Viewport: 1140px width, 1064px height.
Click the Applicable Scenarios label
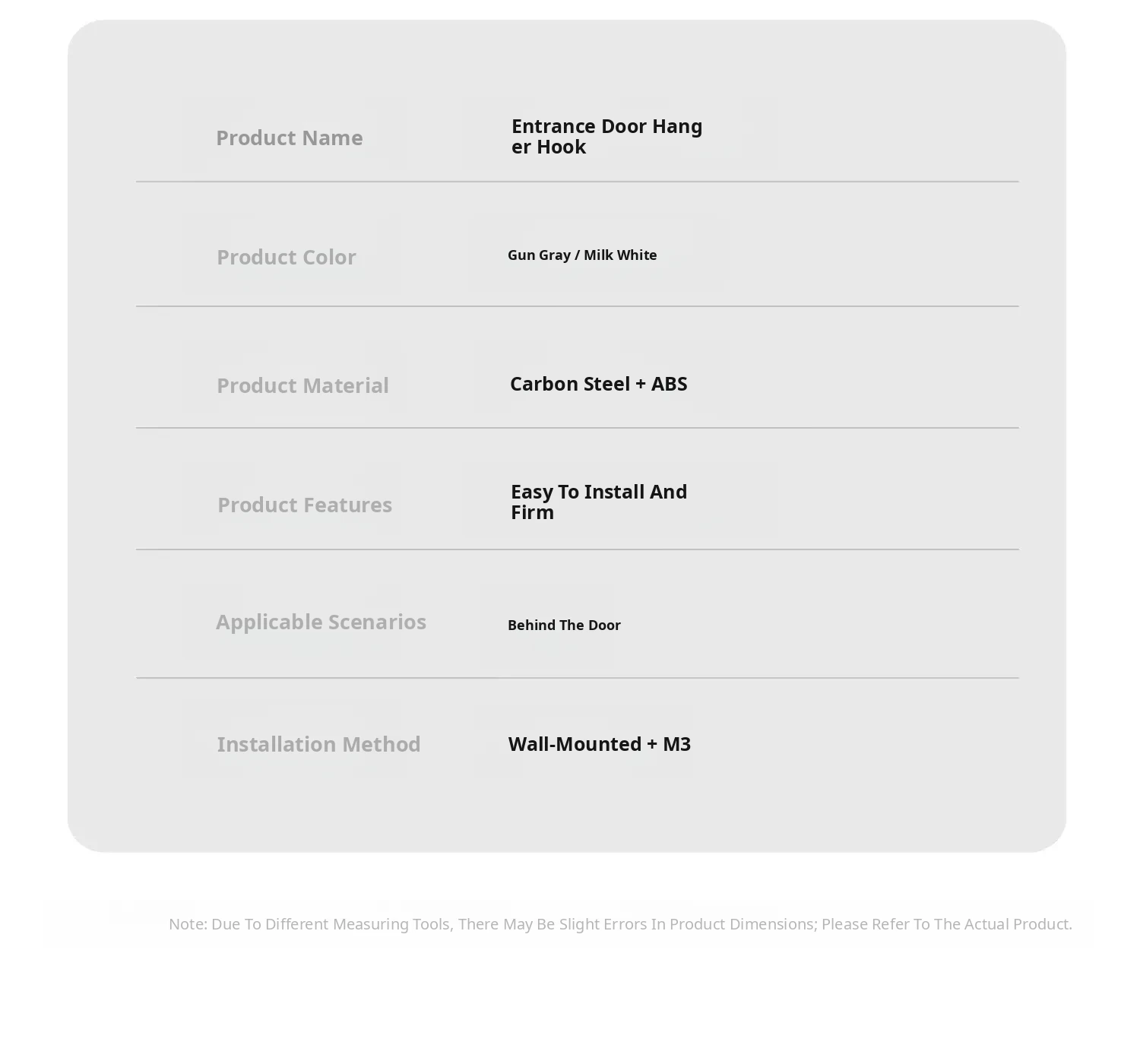321,622
